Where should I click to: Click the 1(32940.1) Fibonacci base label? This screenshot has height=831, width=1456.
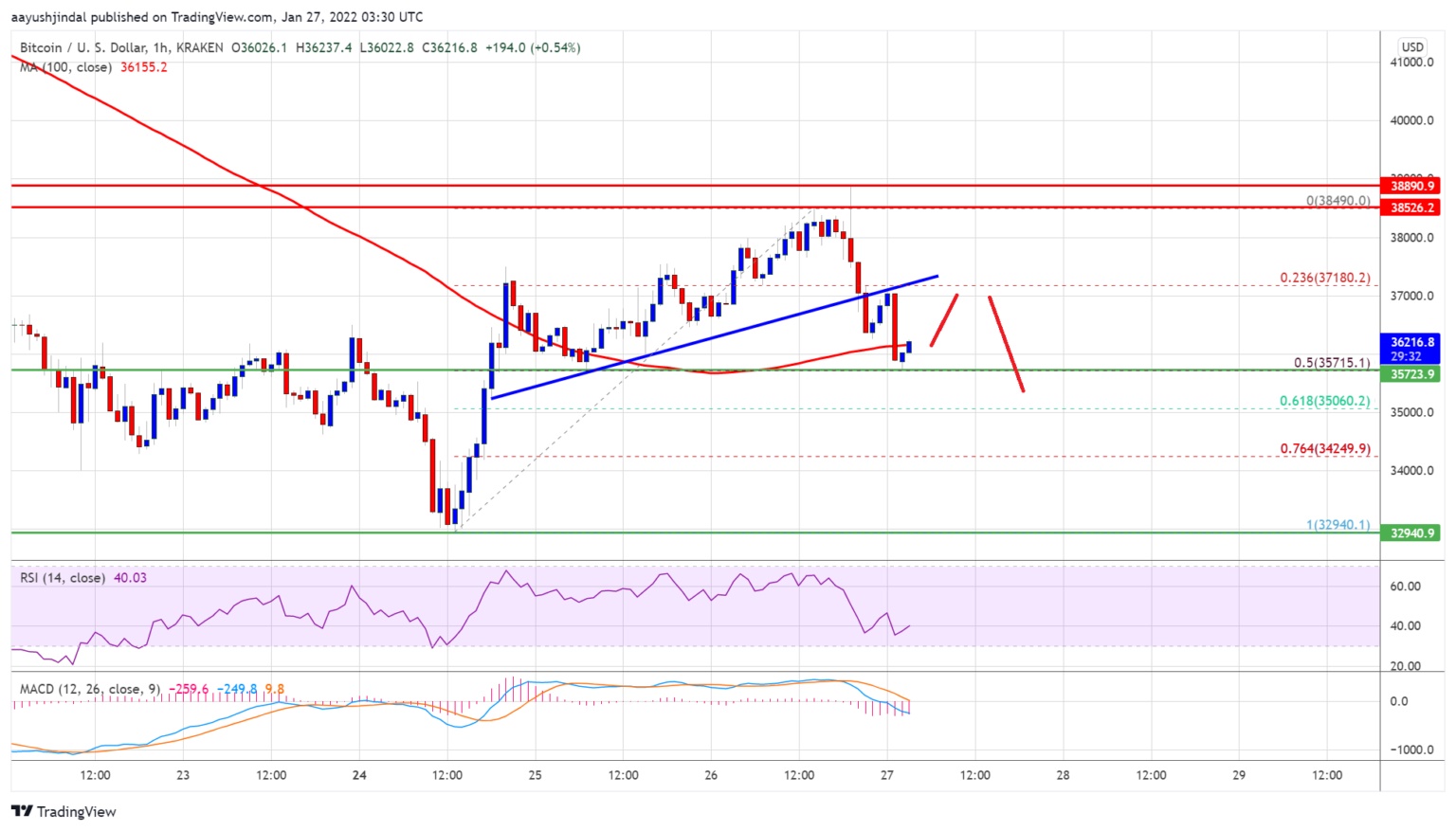(x=1338, y=524)
